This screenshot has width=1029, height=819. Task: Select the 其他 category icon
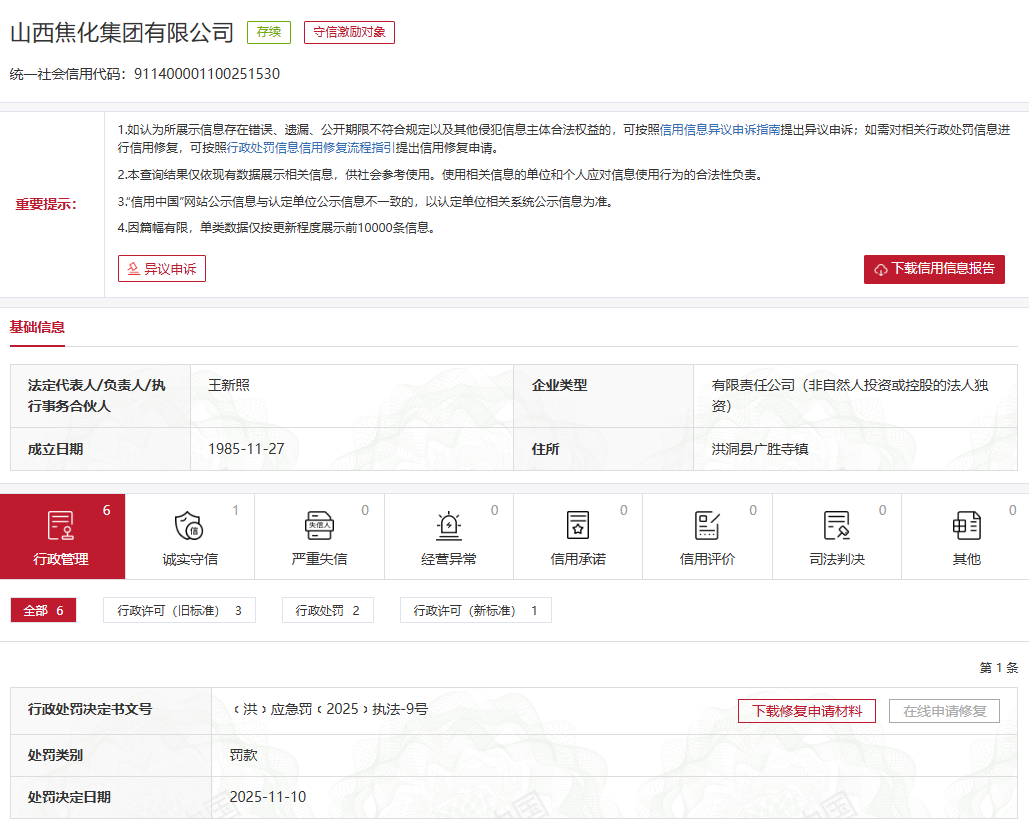coord(966,526)
